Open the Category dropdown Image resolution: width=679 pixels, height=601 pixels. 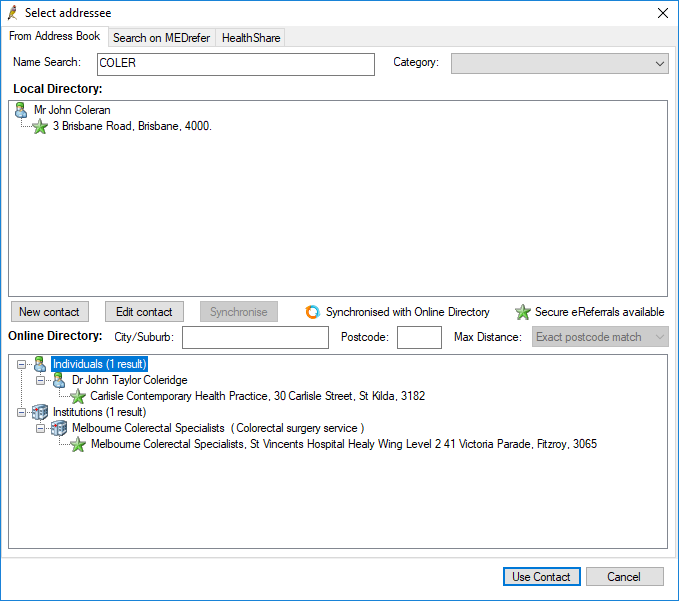tap(559, 64)
